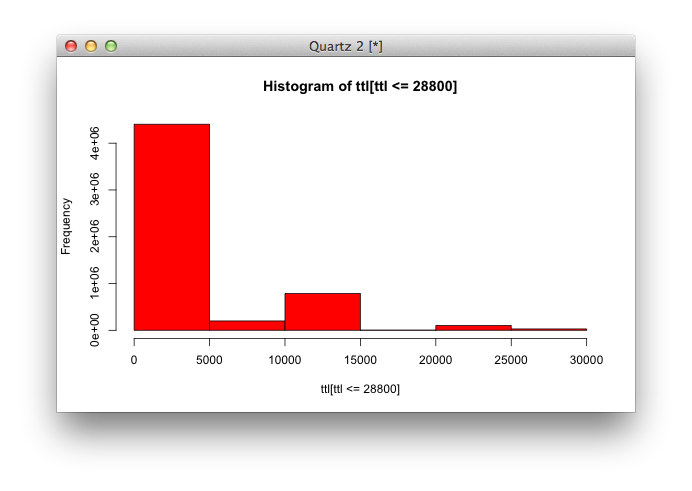Minimize the Quartz window with yellow button
Viewport: 692px width, 491px height.
[x=91, y=46]
